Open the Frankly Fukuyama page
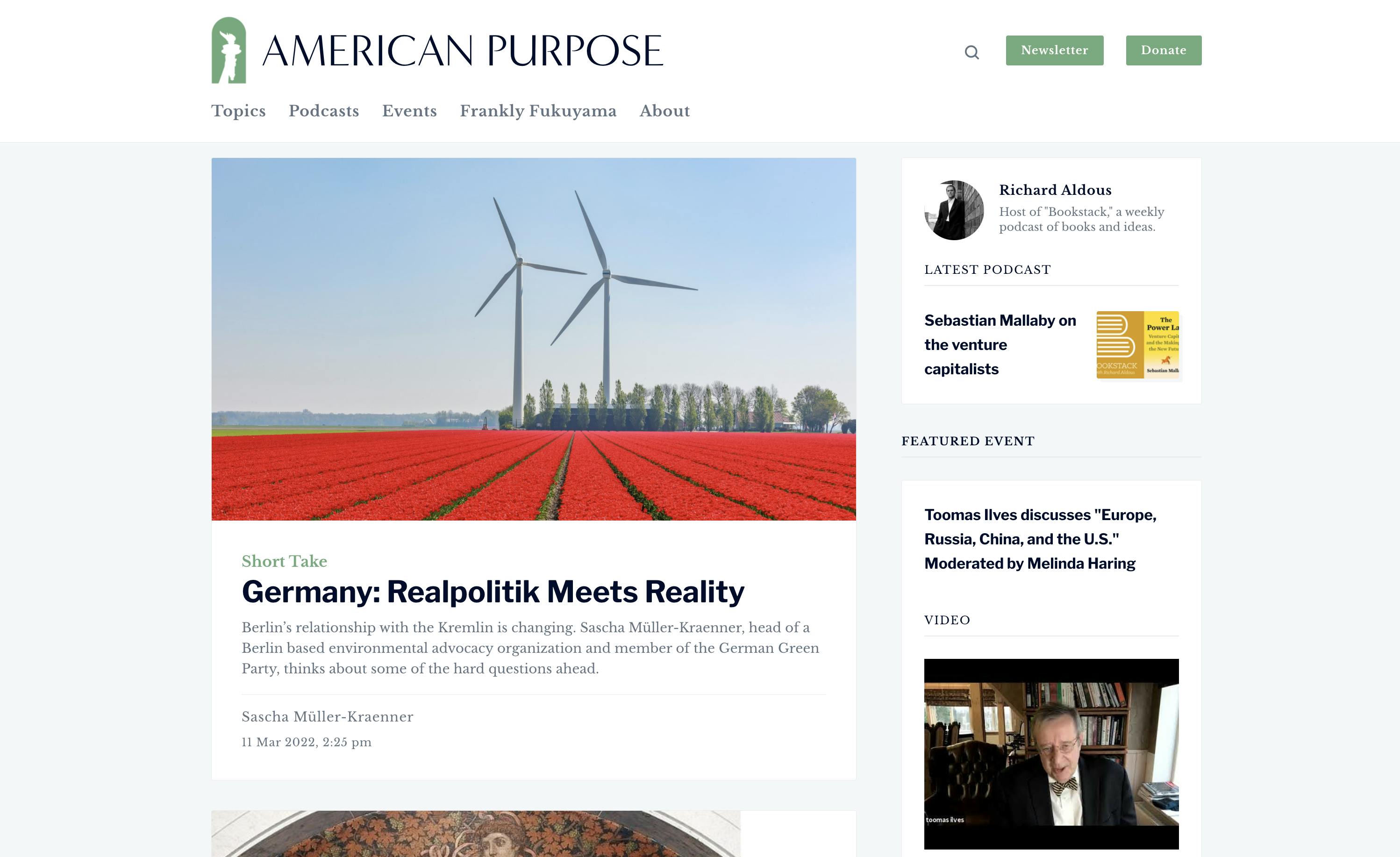This screenshot has width=1400, height=857. (x=538, y=111)
